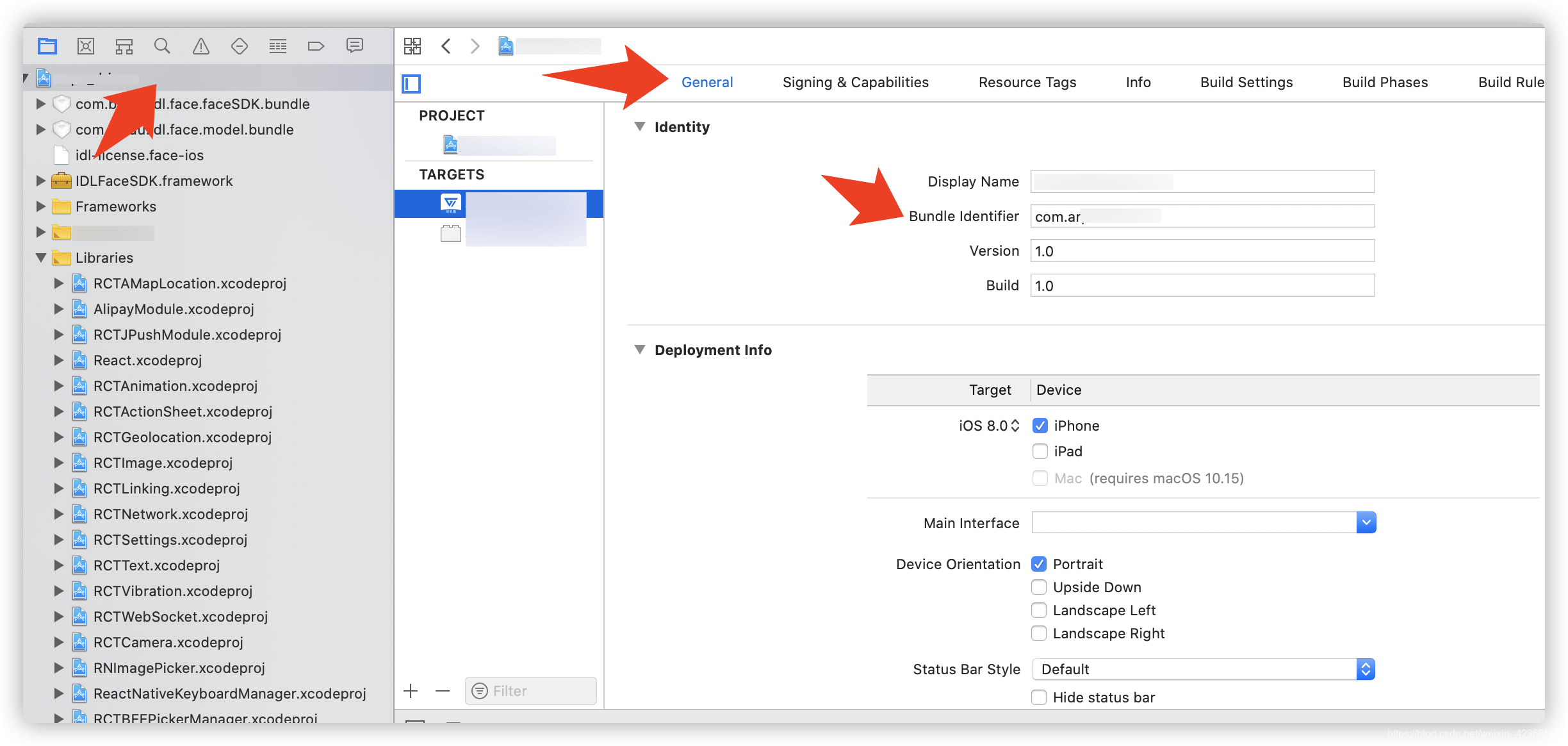Viewport: 1568px width, 746px height.
Task: Open the Breakpoint navigator icon
Action: (316, 46)
